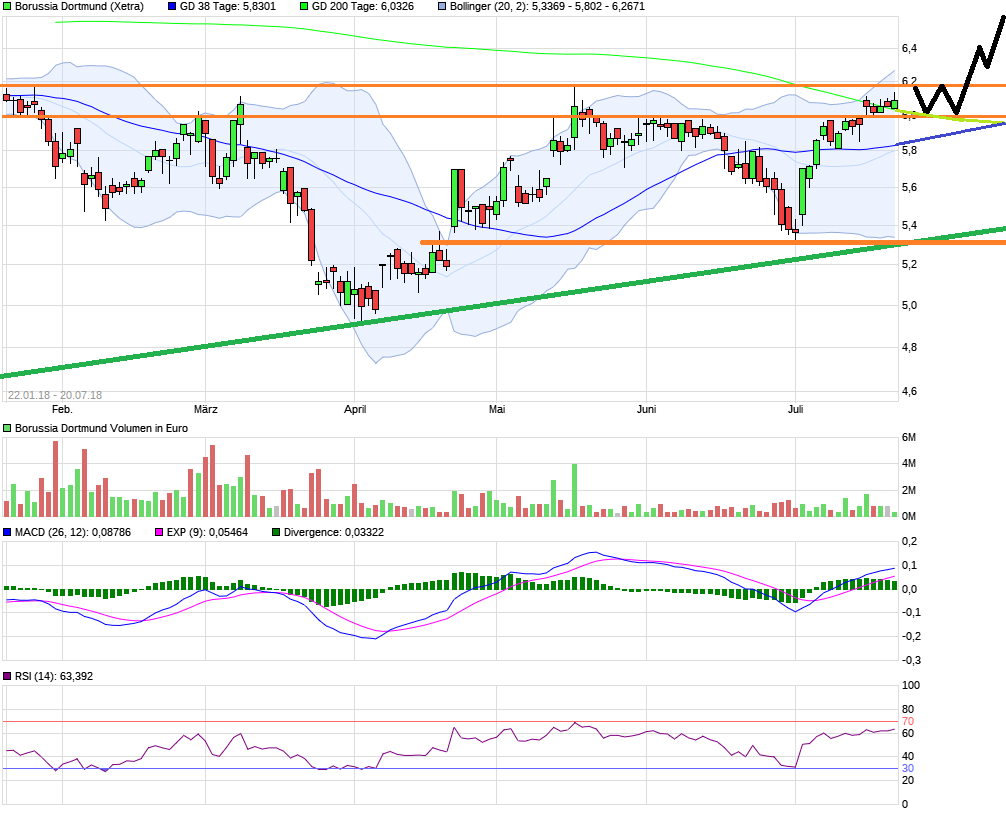Click the Borussia Dortmund (Xetra) legend swatch
Image resolution: width=1006 pixels, height=814 pixels.
click(8, 6)
